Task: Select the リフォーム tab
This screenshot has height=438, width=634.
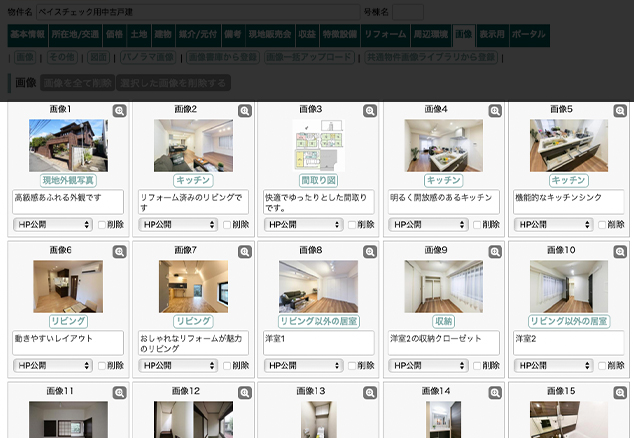Action: (x=385, y=34)
